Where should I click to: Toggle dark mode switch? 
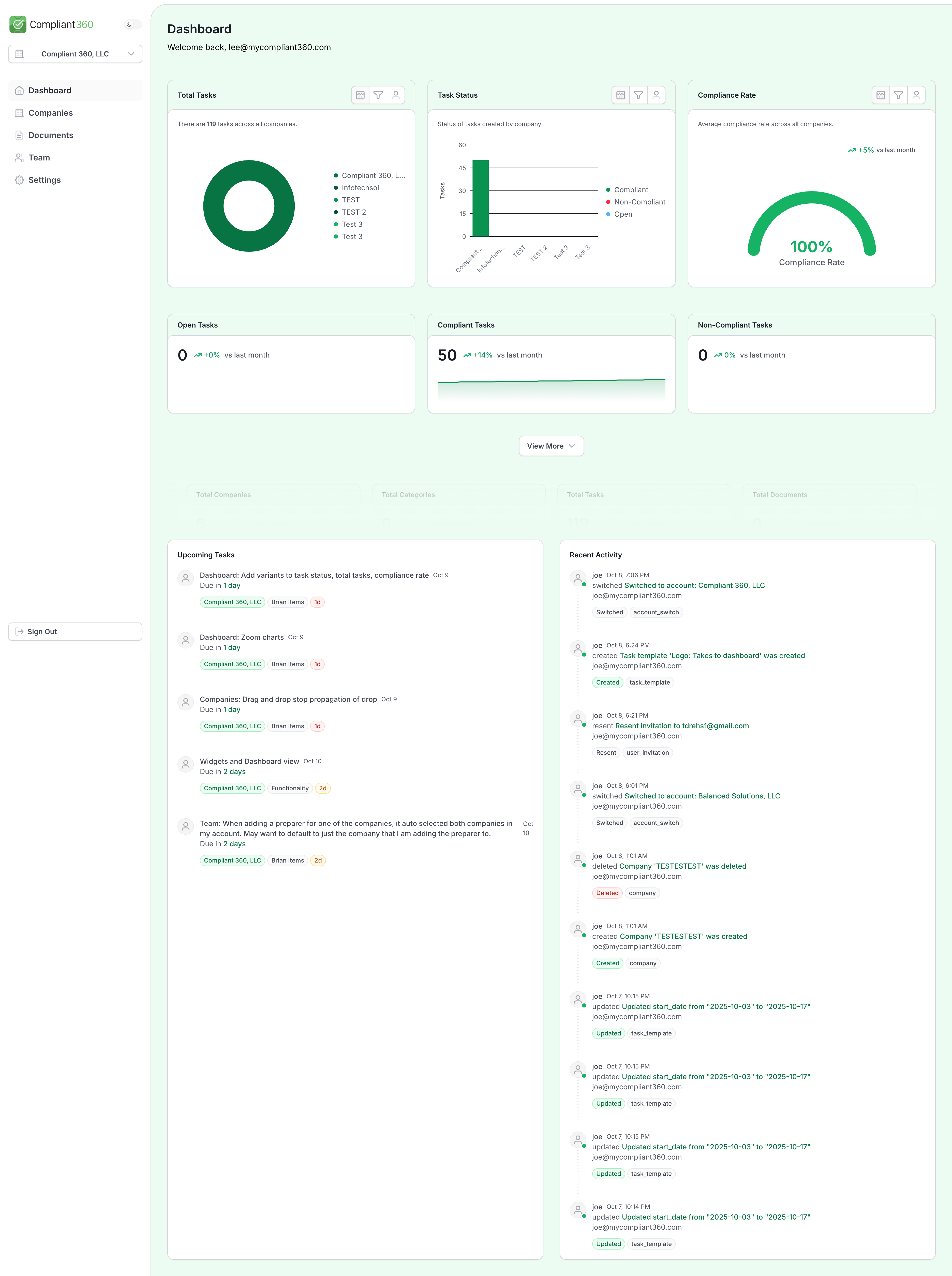point(133,24)
